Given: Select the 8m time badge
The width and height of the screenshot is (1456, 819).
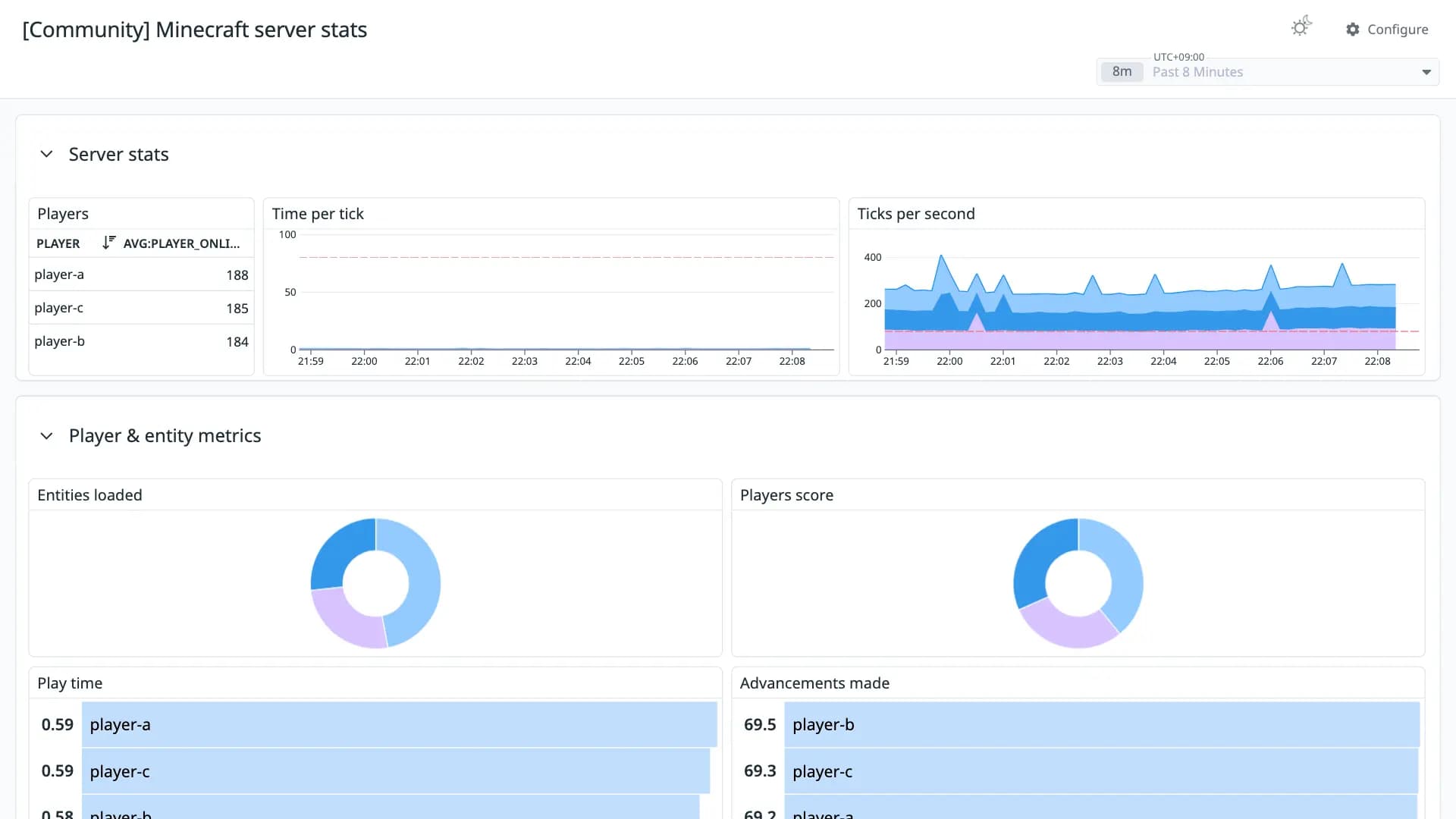Looking at the screenshot, I should click(1122, 72).
